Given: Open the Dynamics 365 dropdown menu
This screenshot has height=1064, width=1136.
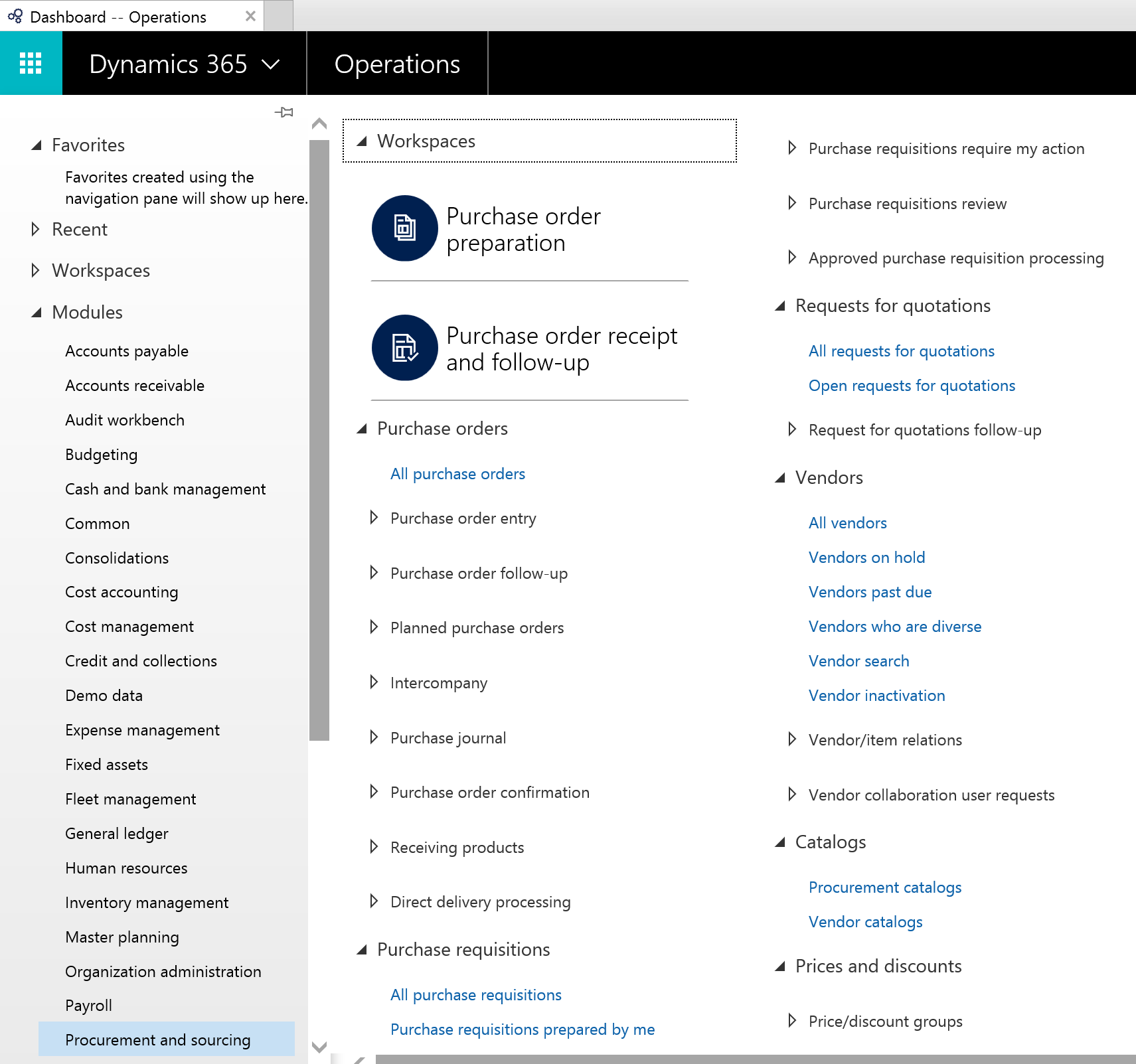Looking at the screenshot, I should (270, 64).
